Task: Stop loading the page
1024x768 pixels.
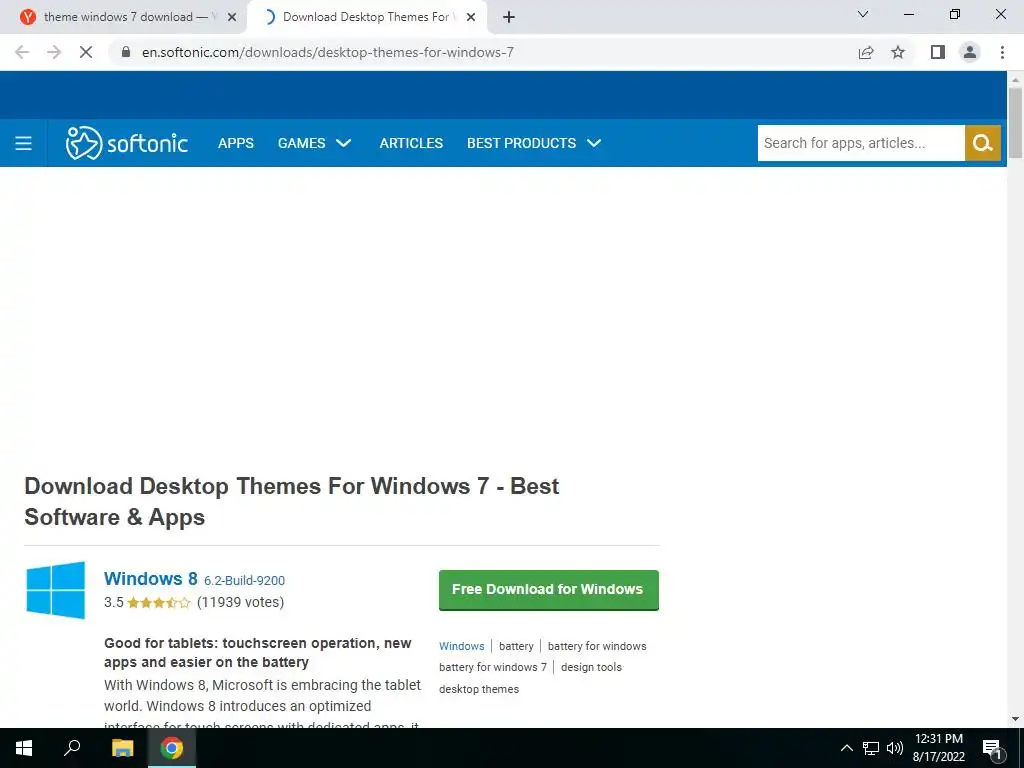Action: pyautogui.click(x=86, y=52)
